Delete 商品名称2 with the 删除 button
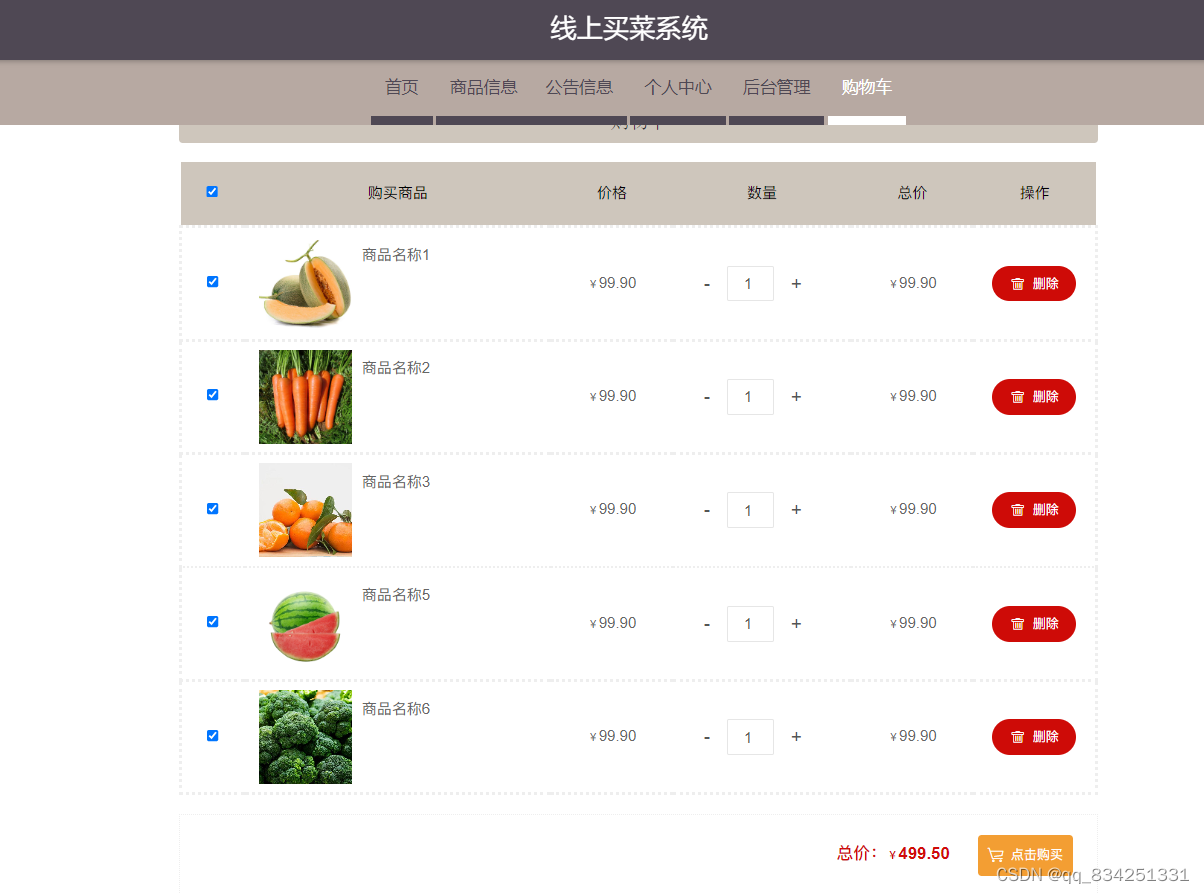 [1034, 396]
